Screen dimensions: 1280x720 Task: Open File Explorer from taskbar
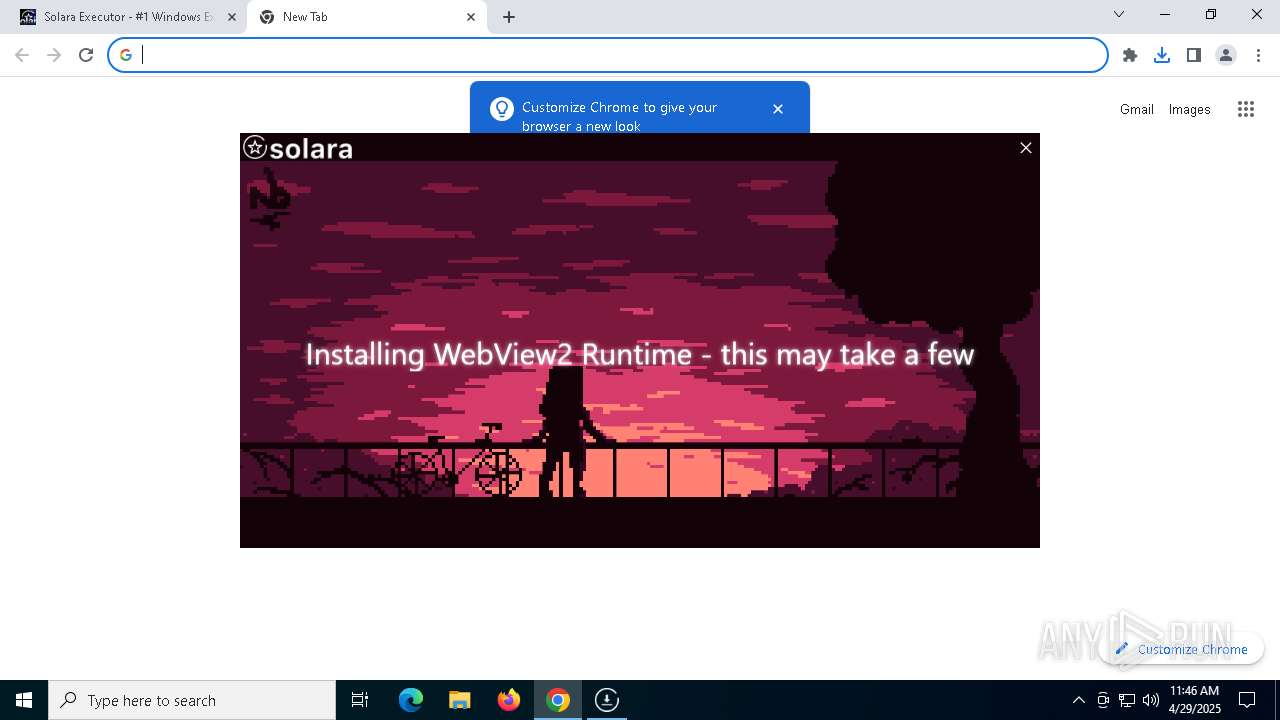(x=460, y=700)
